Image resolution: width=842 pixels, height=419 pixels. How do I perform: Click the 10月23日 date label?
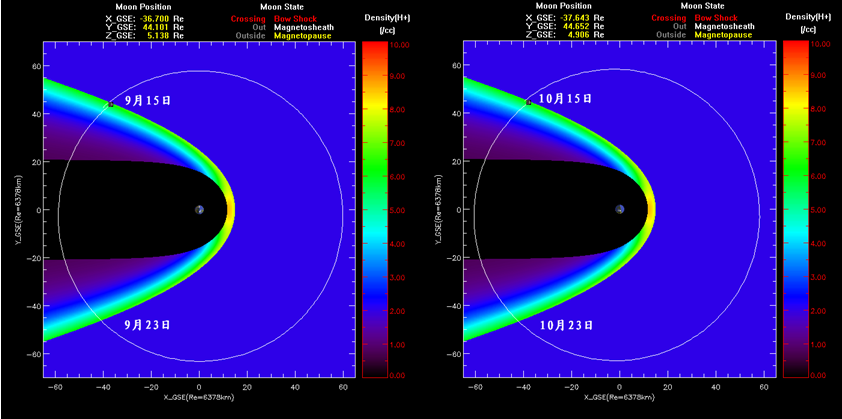[x=567, y=325]
